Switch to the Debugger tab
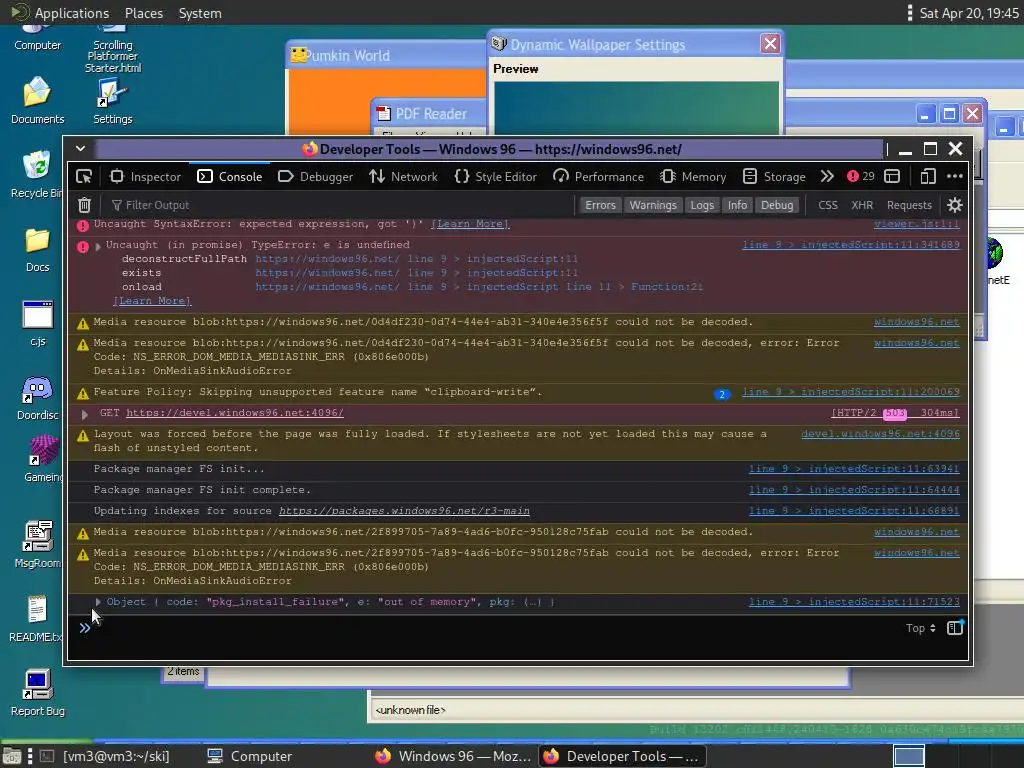 pyautogui.click(x=315, y=176)
